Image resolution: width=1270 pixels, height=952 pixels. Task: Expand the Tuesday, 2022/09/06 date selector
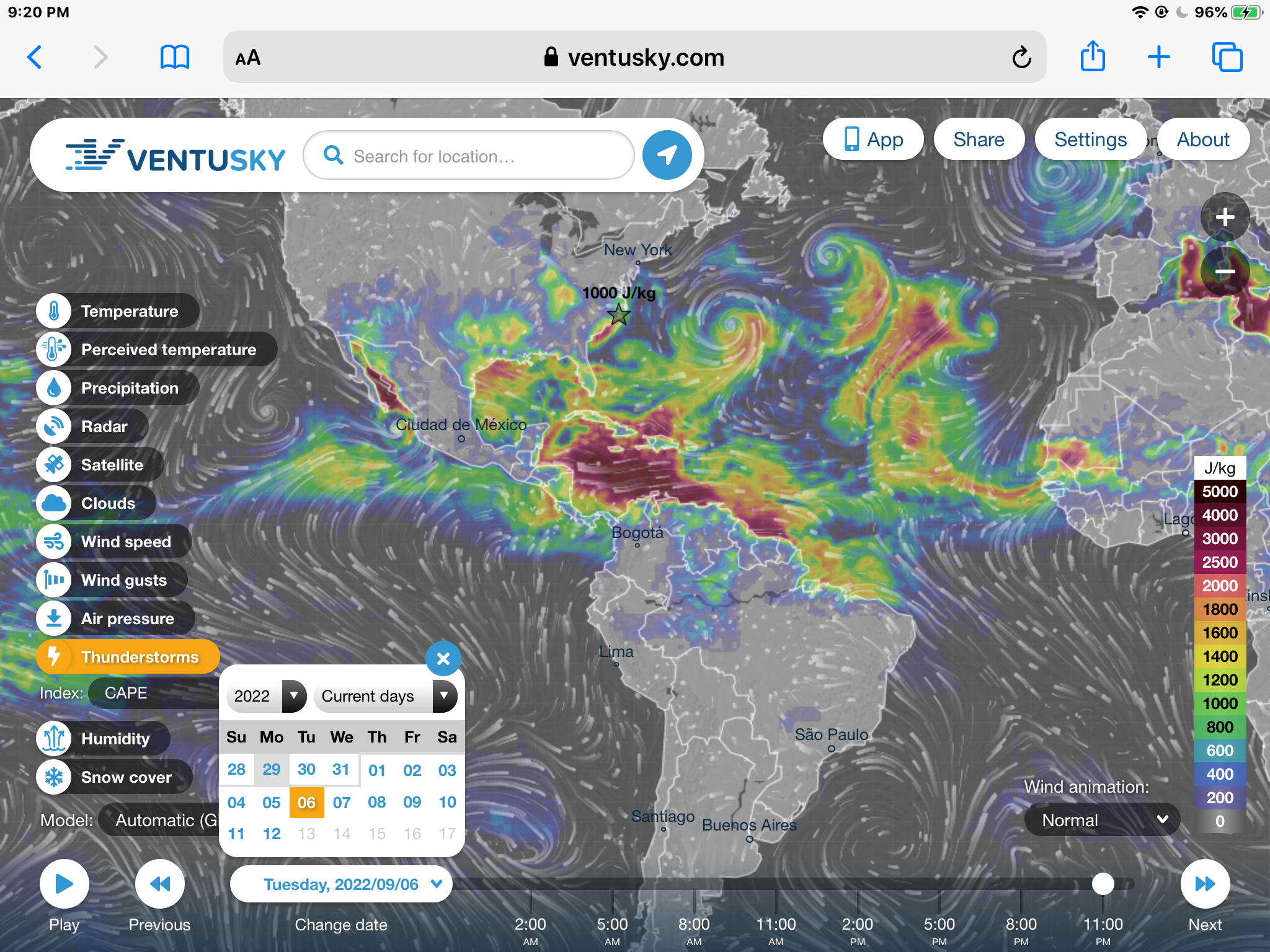click(341, 884)
